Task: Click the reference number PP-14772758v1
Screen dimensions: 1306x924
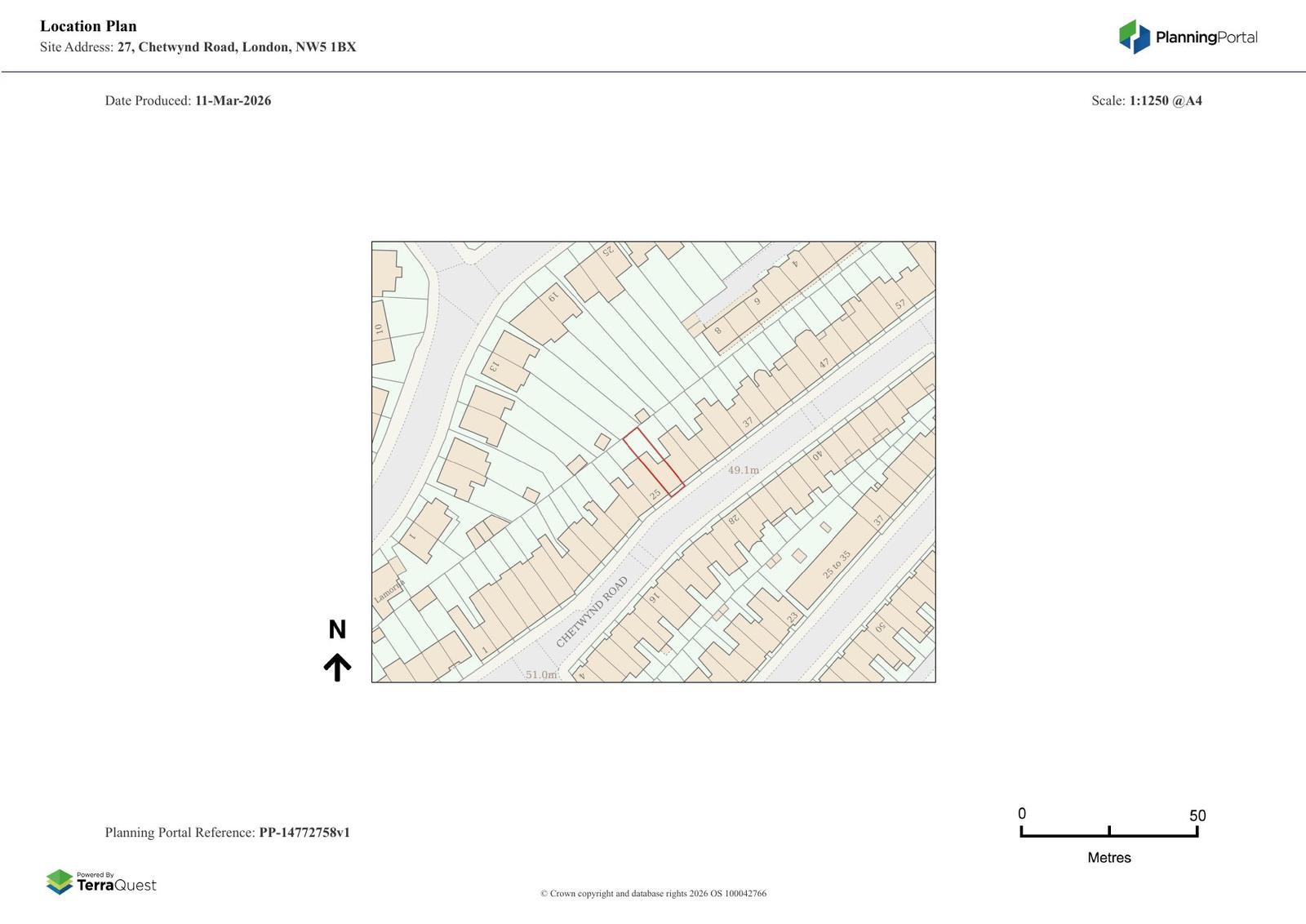Action: 304,833
